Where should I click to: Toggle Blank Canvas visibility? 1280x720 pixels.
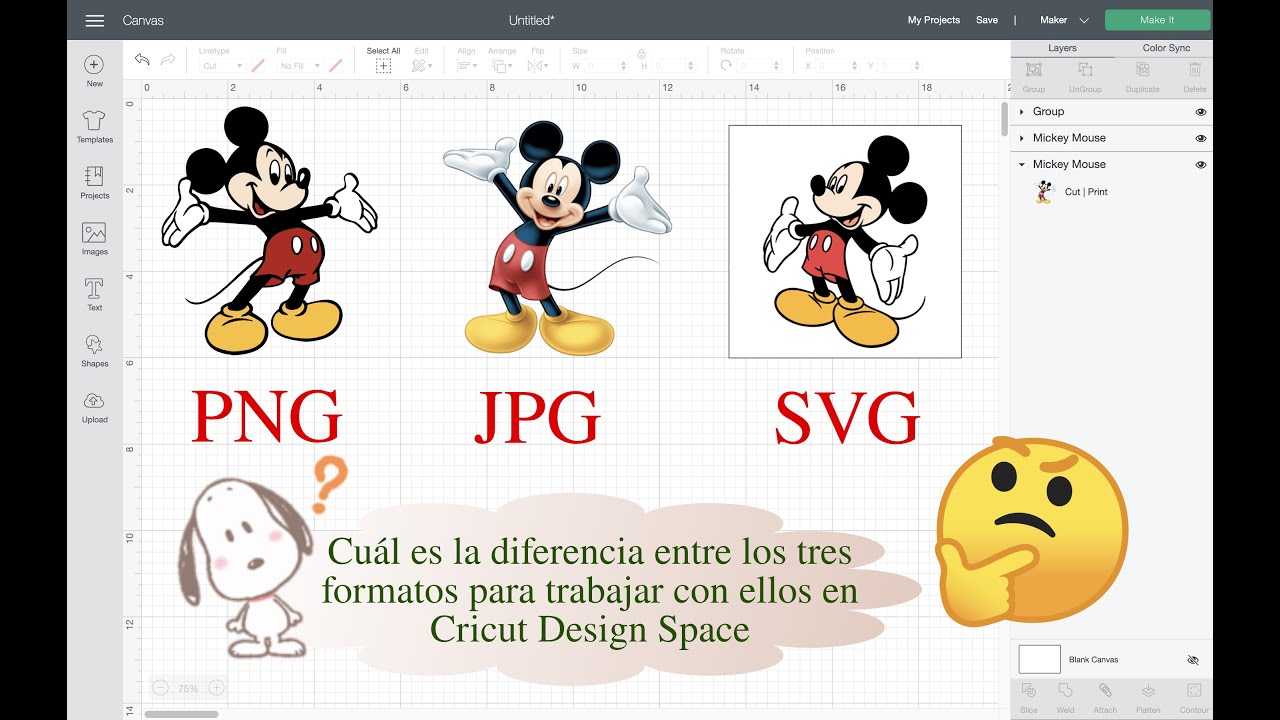click(x=1192, y=660)
